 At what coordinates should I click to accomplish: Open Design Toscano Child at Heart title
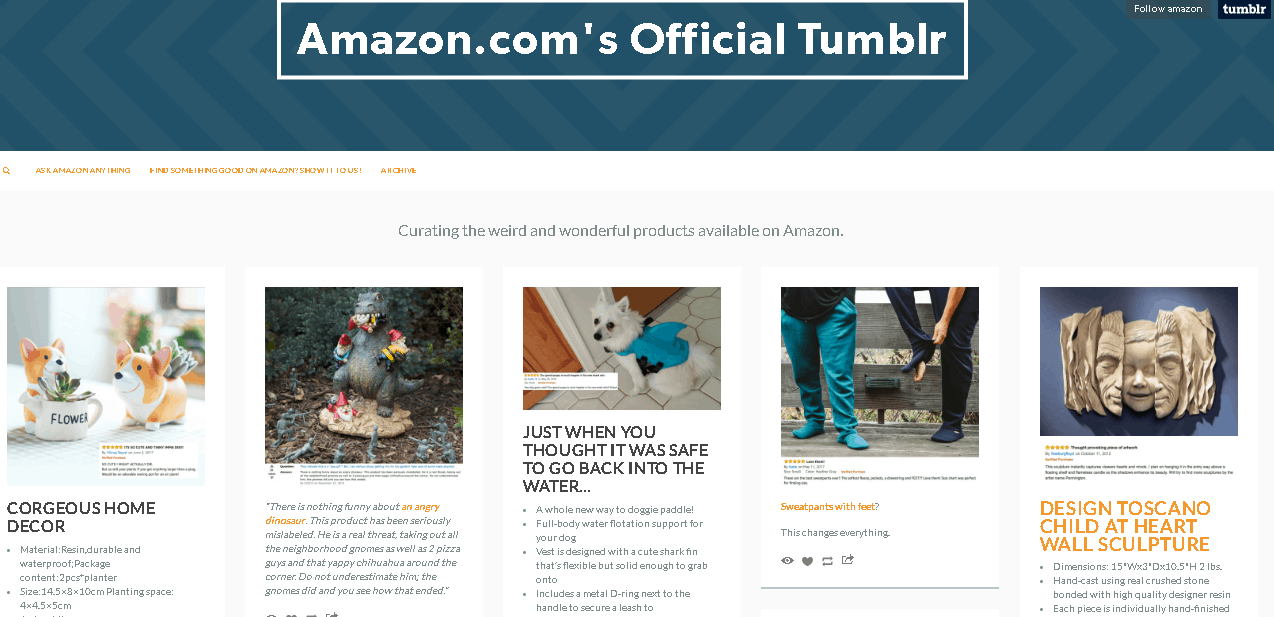(1125, 526)
